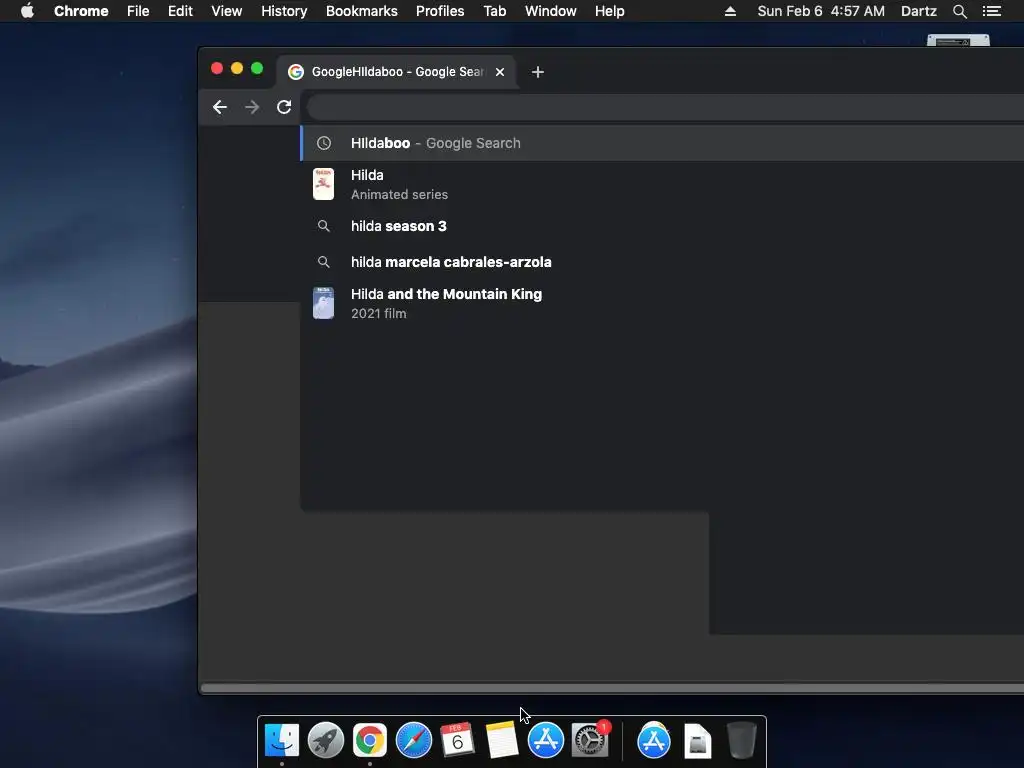The height and width of the screenshot is (768, 1024).
Task: Select the GoogleHildaboo - Google Search tab
Action: (396, 72)
